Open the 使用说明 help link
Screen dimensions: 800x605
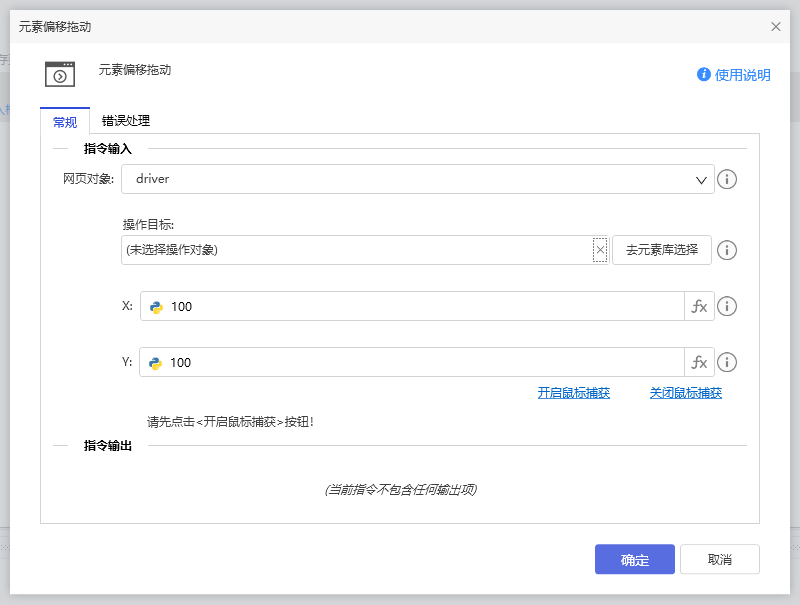(x=733, y=75)
